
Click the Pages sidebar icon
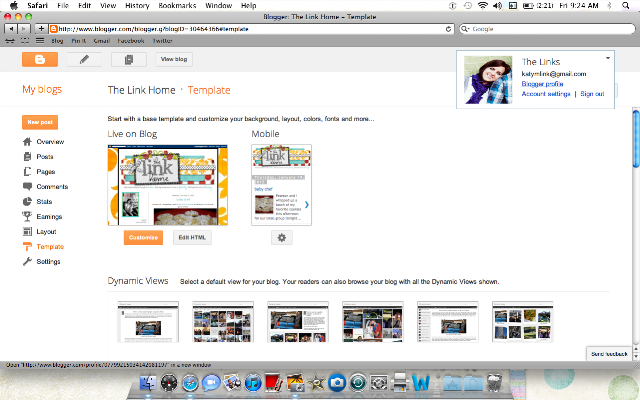[27, 171]
